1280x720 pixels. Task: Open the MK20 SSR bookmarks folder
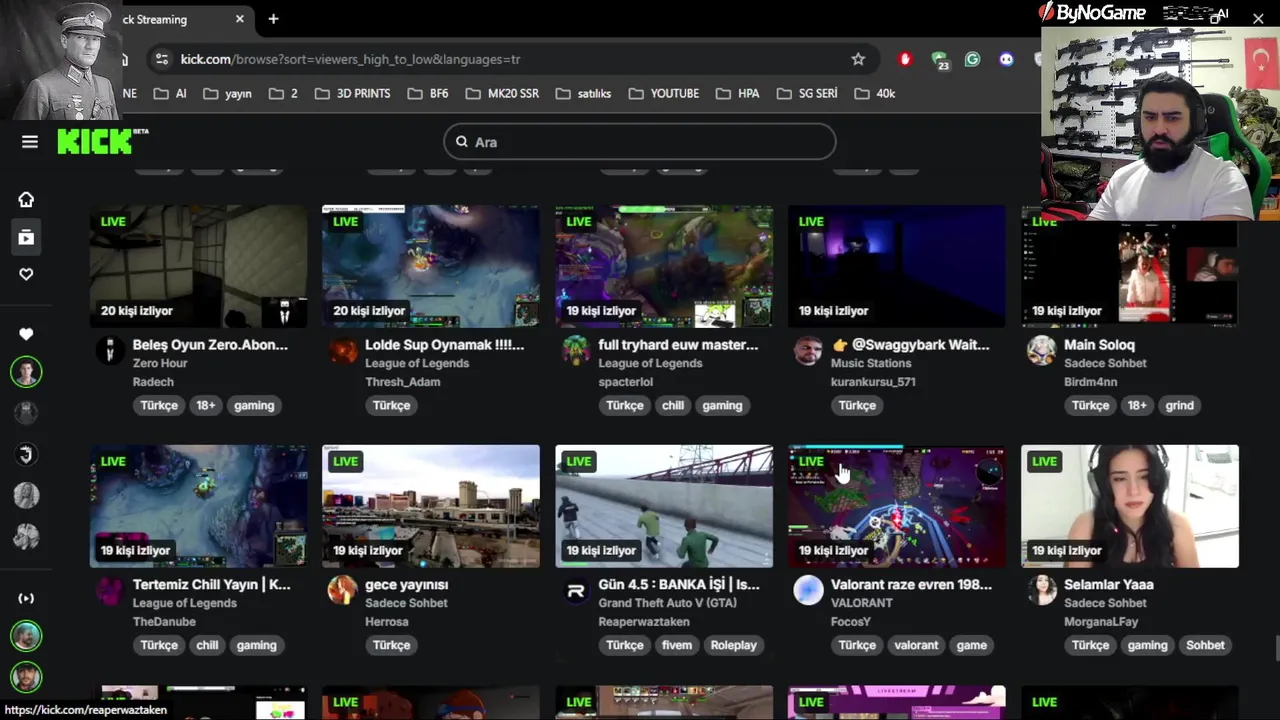coord(502,93)
